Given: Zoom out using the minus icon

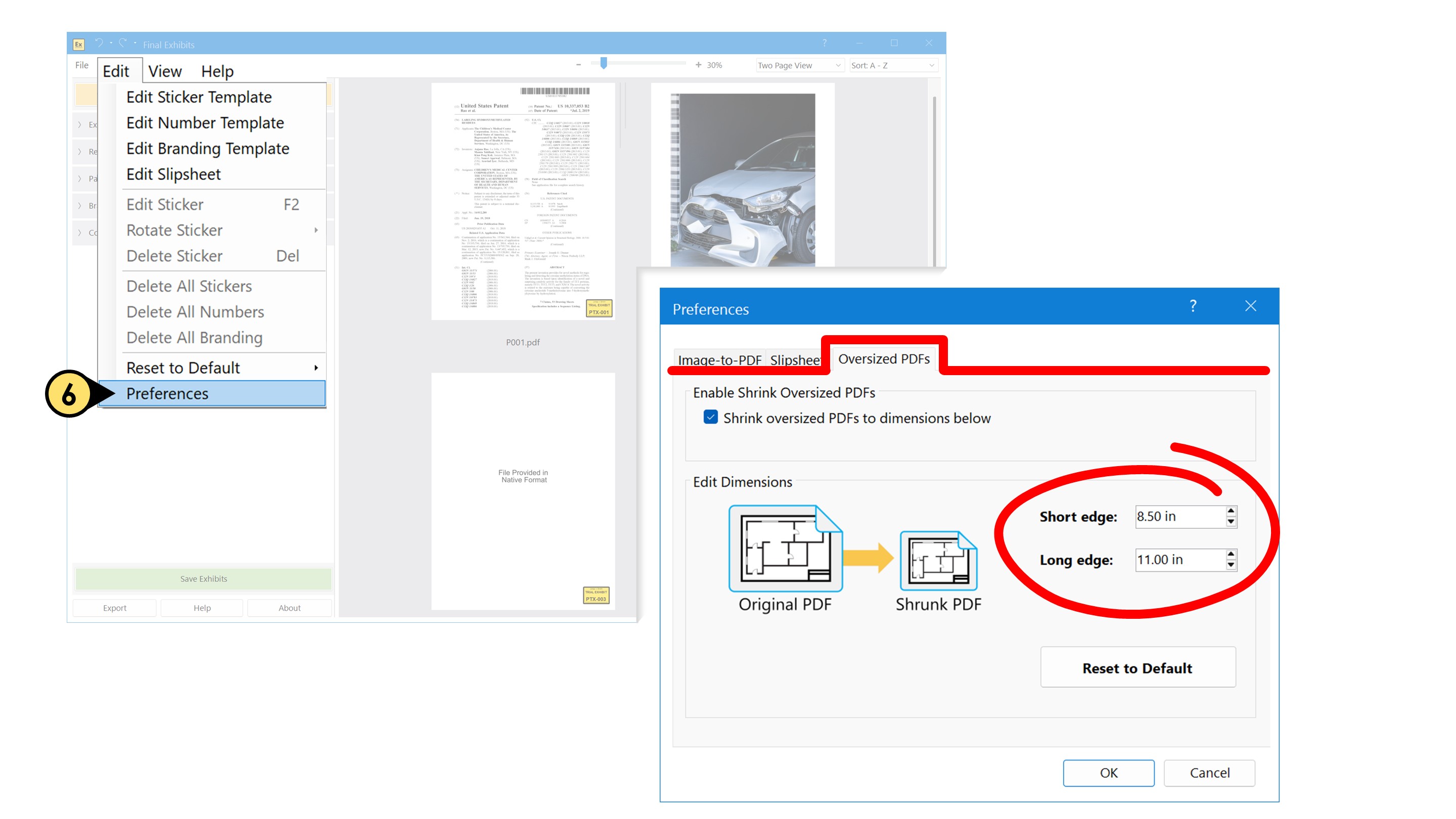Looking at the screenshot, I should 578,64.
